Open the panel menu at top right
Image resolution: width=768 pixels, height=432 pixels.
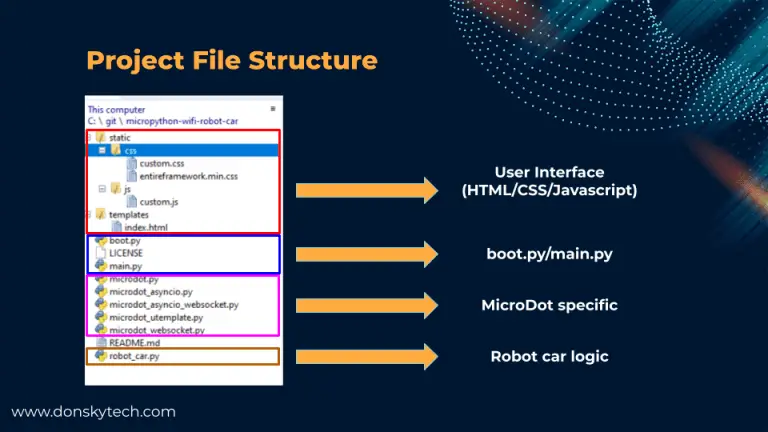[x=272, y=108]
